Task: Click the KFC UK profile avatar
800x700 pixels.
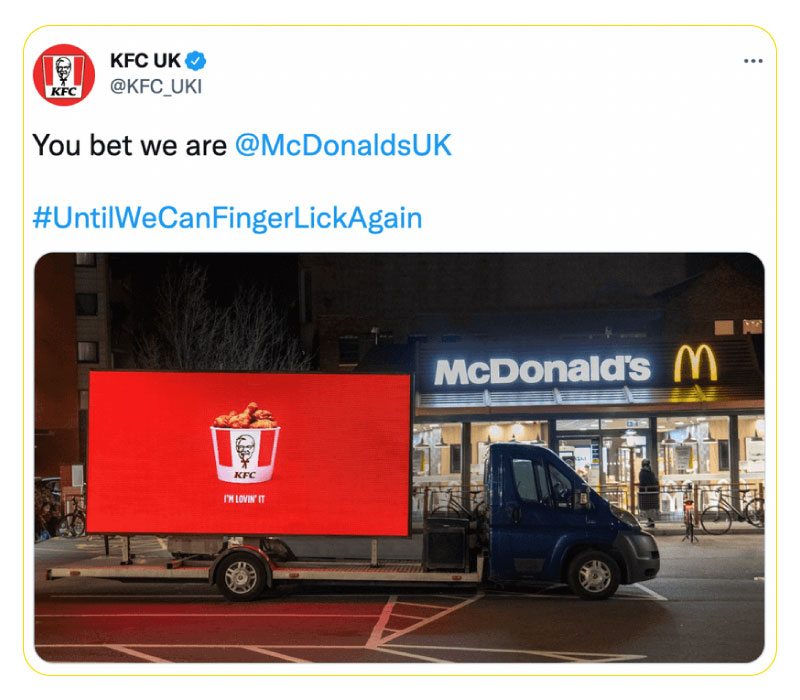Action: tap(64, 75)
